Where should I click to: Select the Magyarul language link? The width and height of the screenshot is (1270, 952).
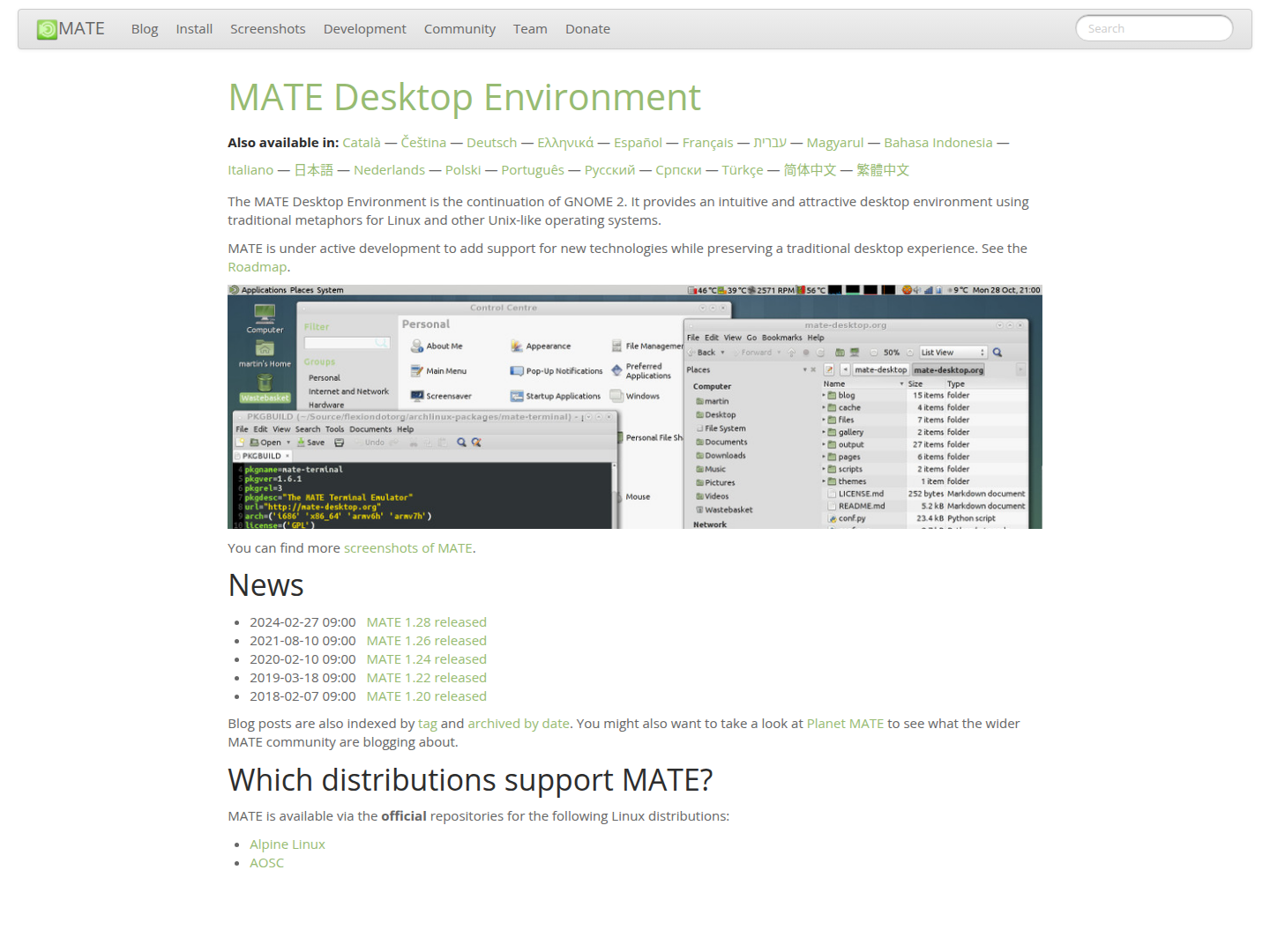835,143
